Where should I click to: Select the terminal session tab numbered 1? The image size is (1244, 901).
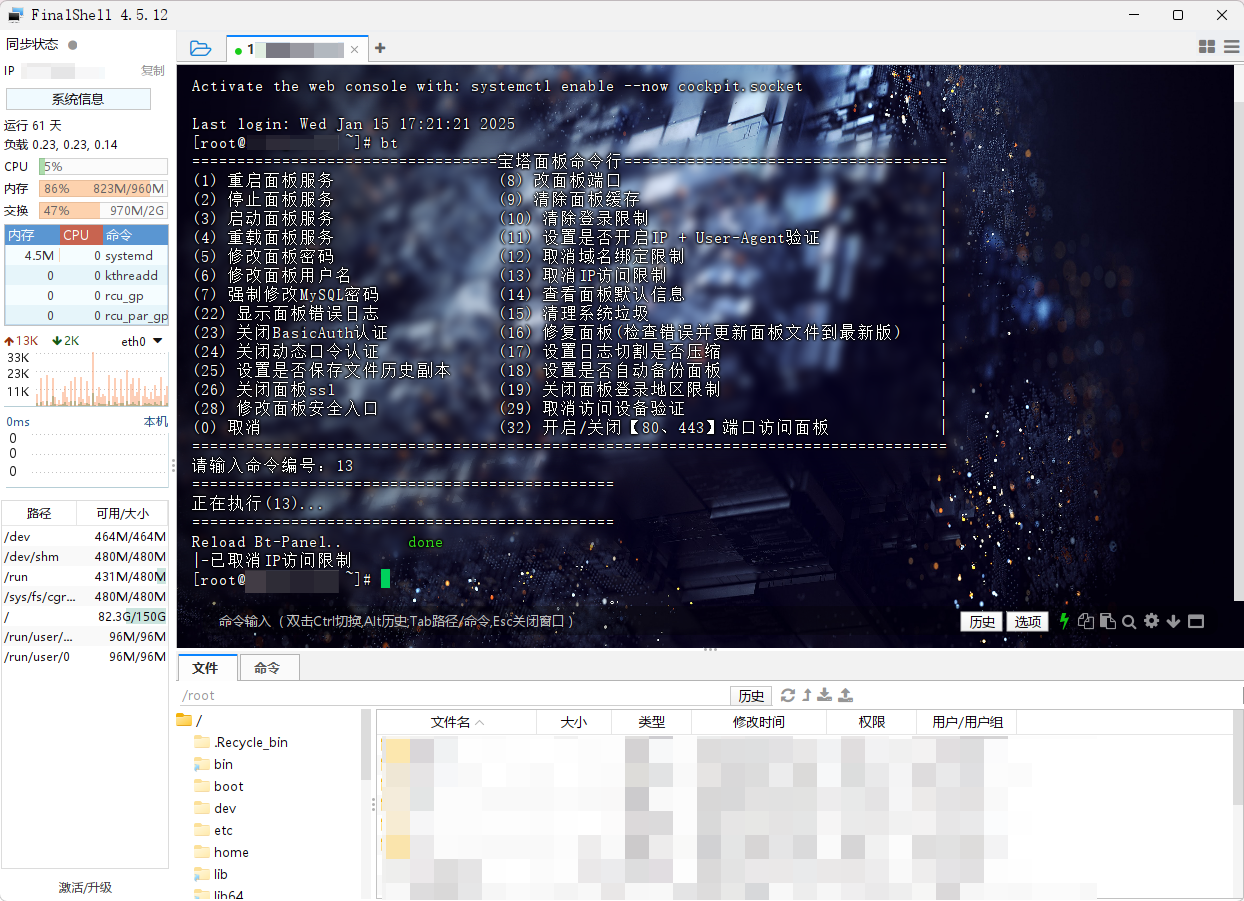[x=295, y=49]
